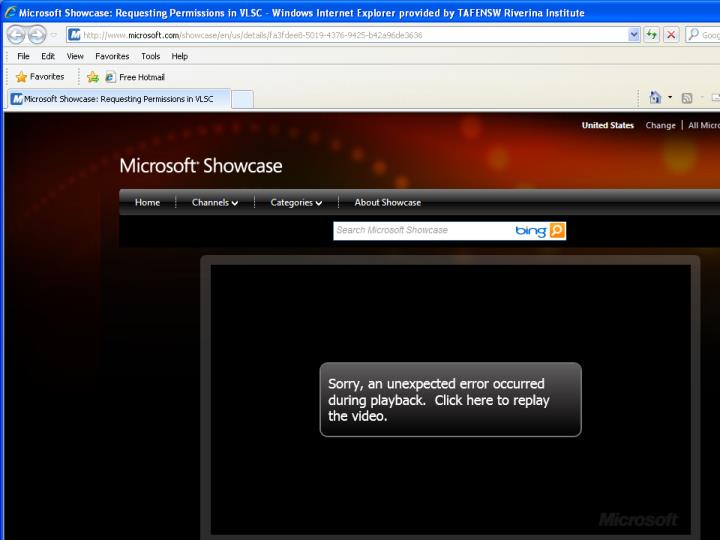Expand the address bar history dropdown
The image size is (720, 540).
pos(634,34)
